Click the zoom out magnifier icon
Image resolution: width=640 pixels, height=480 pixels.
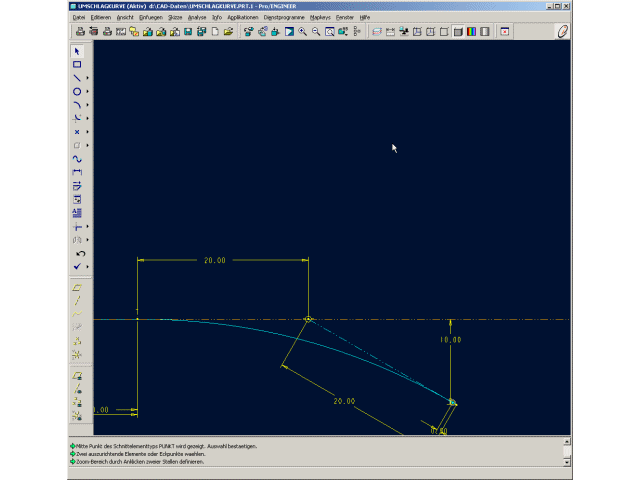(316, 31)
